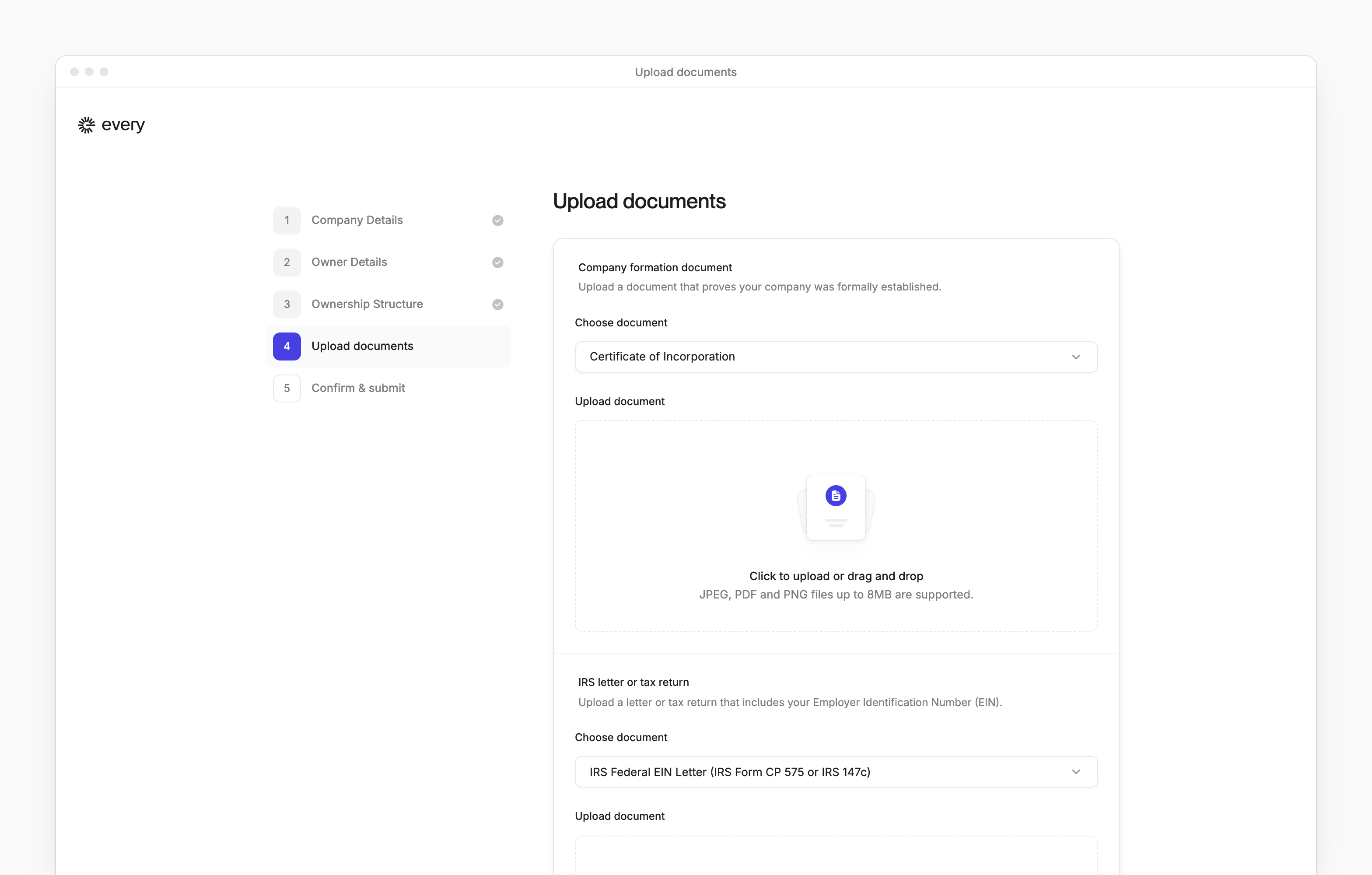This screenshot has height=875, width=1372.
Task: Click 'Upload document' label under IRS dropdown
Action: pos(619,816)
